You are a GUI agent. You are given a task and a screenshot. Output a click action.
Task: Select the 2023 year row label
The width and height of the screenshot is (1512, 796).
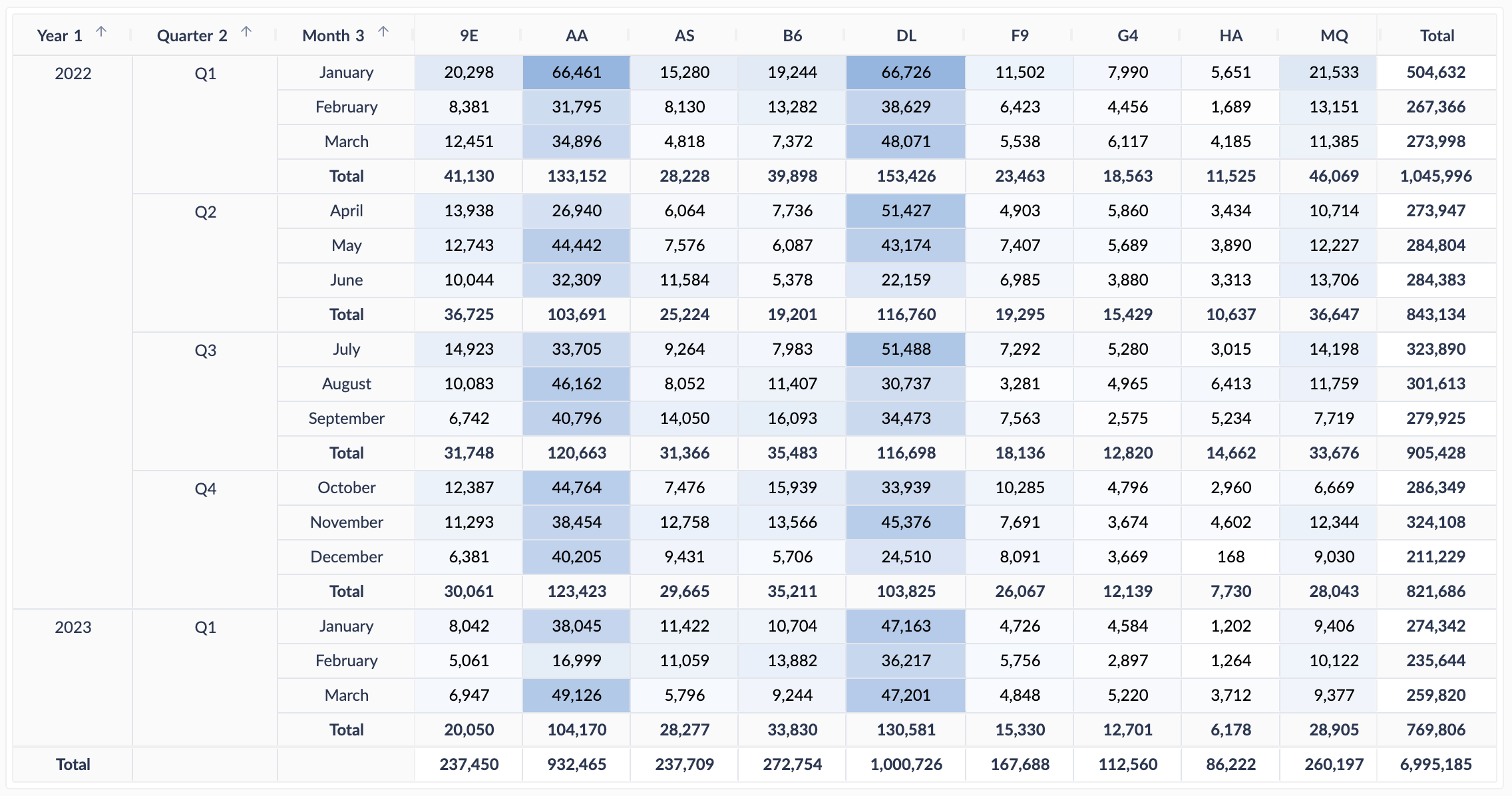pyautogui.click(x=73, y=627)
